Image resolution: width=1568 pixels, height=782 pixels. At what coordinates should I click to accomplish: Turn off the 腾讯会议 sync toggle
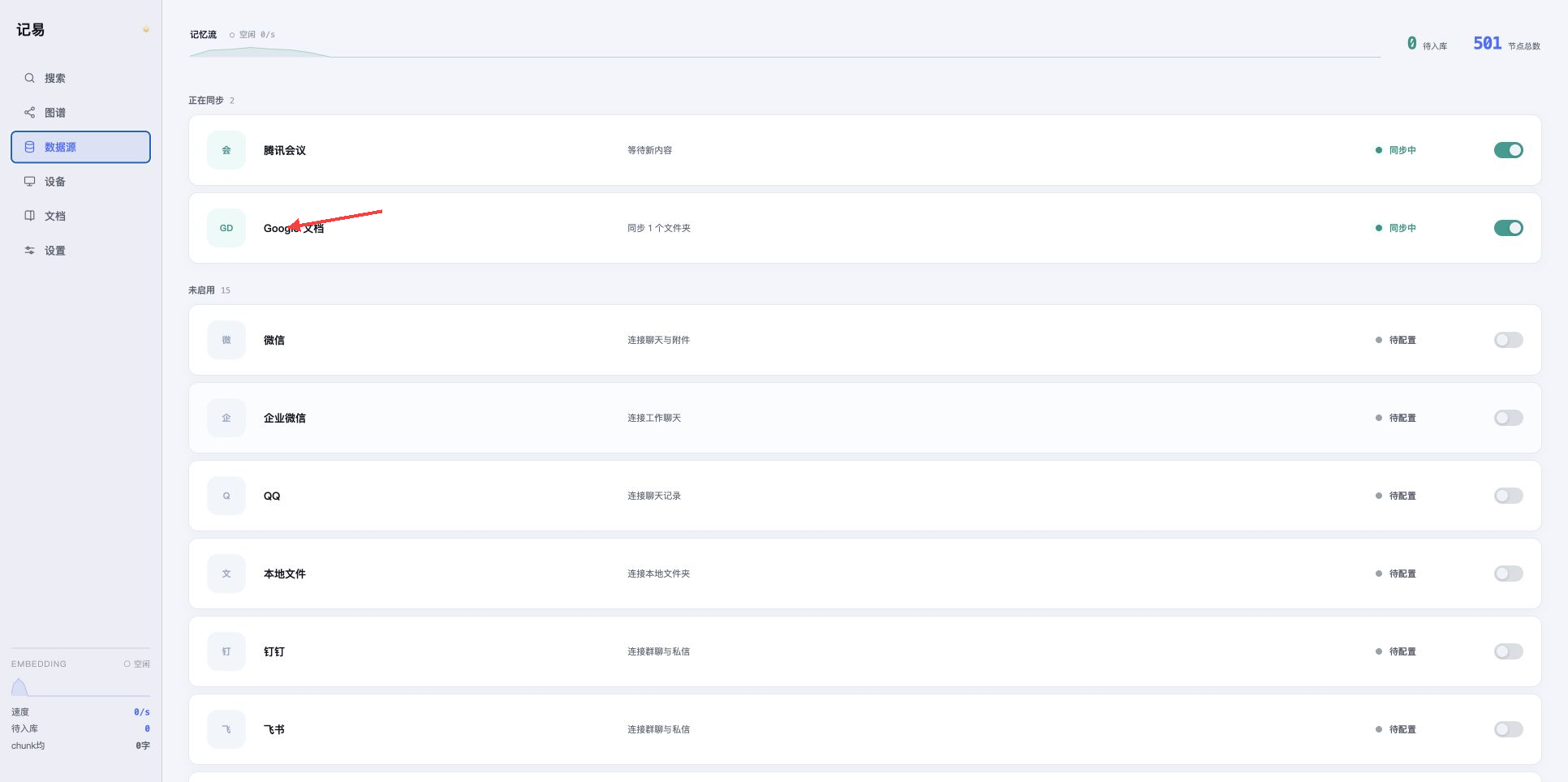tap(1508, 150)
